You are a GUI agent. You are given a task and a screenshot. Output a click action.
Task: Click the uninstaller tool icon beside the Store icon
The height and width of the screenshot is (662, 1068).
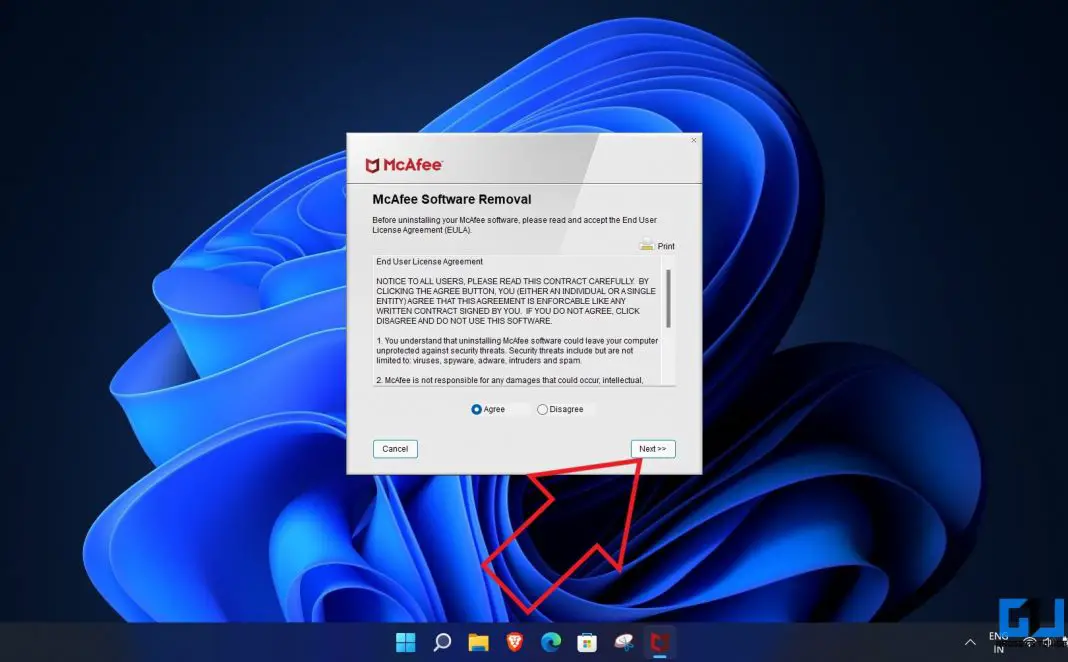(624, 642)
